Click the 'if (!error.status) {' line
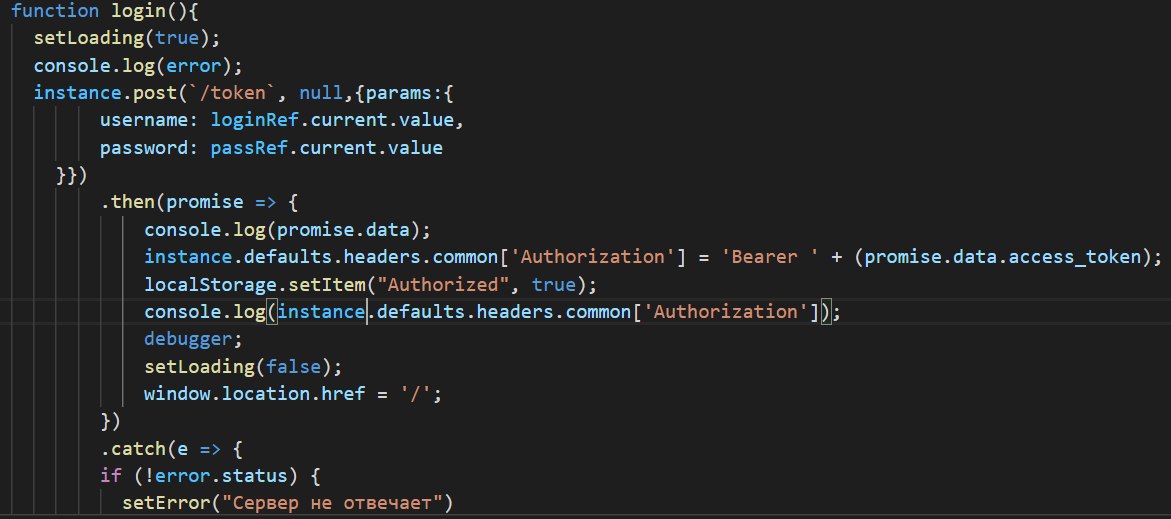 211,476
